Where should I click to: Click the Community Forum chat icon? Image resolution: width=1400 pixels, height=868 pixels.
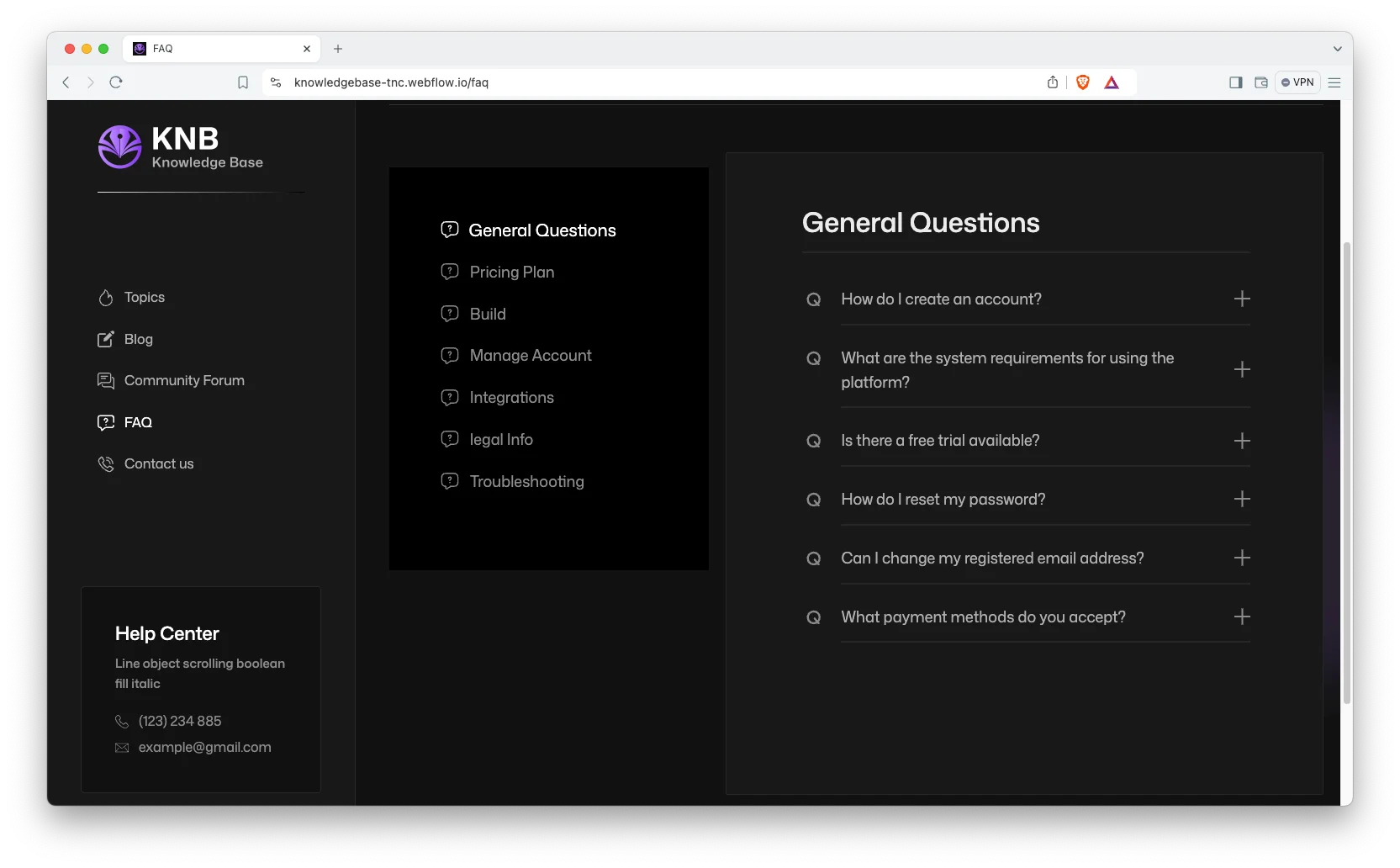[105, 380]
